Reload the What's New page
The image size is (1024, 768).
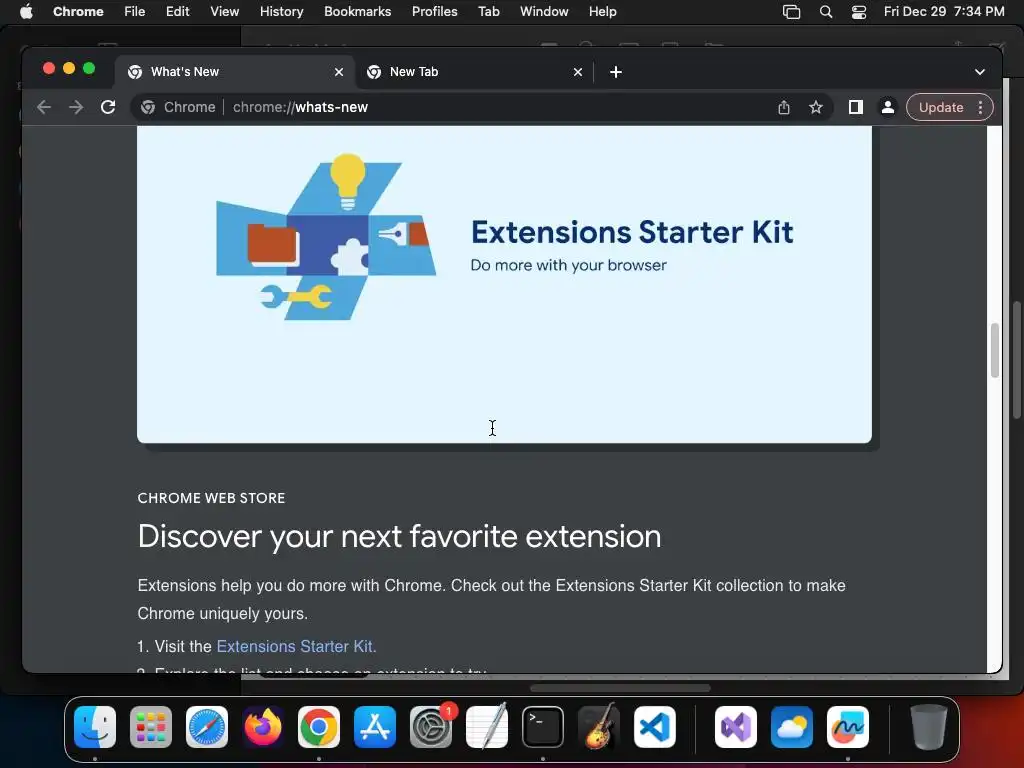pos(108,107)
